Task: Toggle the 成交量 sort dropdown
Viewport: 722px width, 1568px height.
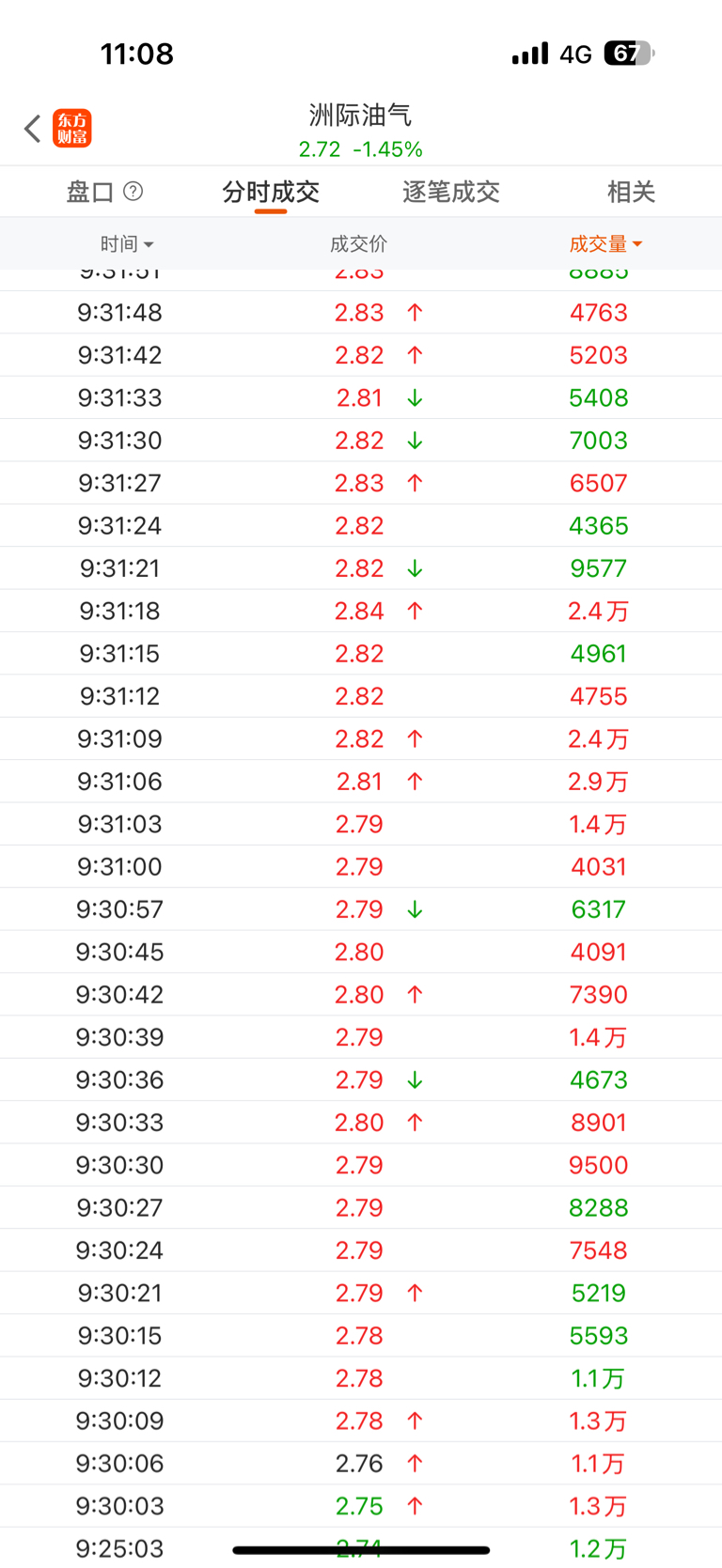Action: click(x=605, y=244)
